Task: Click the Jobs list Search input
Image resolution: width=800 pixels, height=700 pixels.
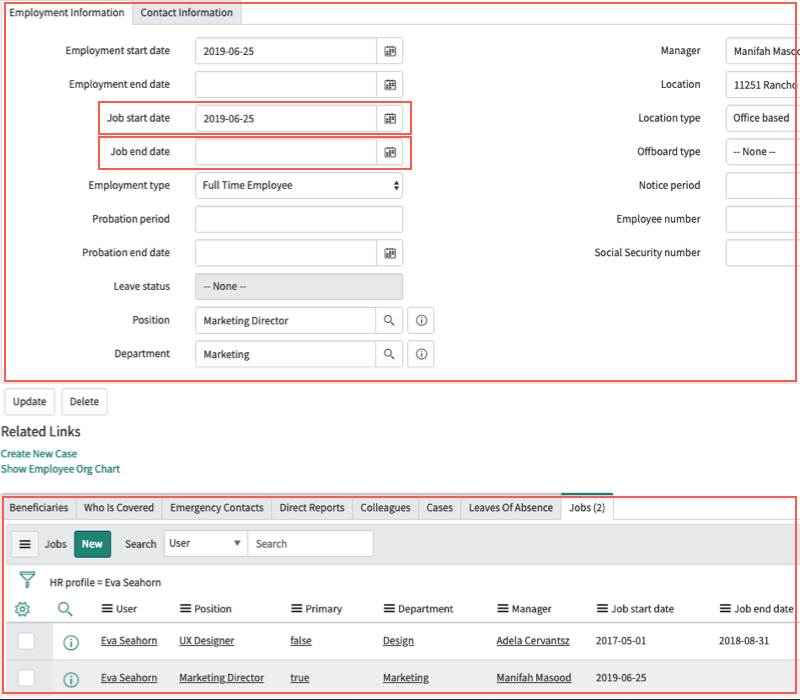Action: [310, 543]
